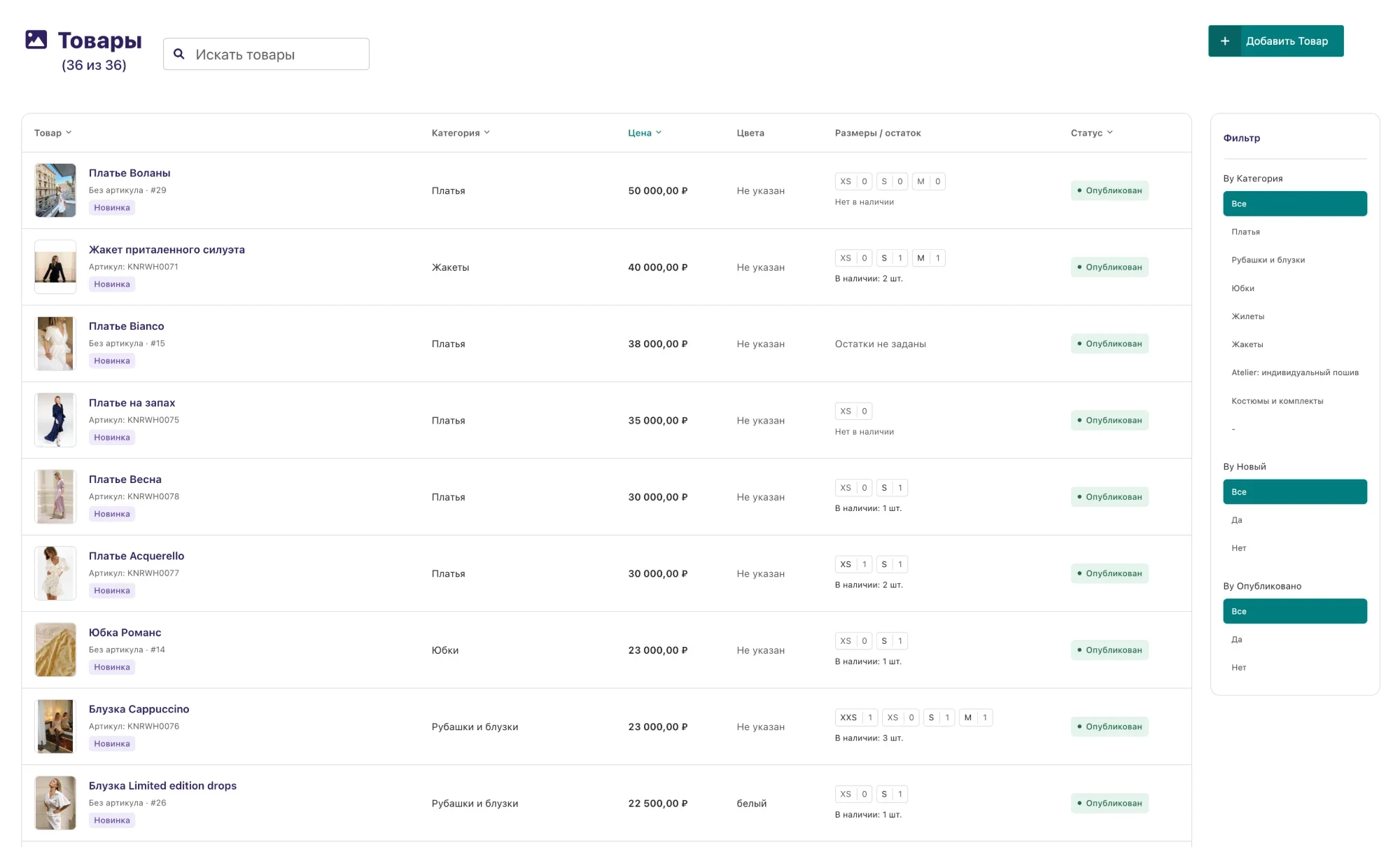
Task: Sort by Цена column header
Action: [x=645, y=133]
